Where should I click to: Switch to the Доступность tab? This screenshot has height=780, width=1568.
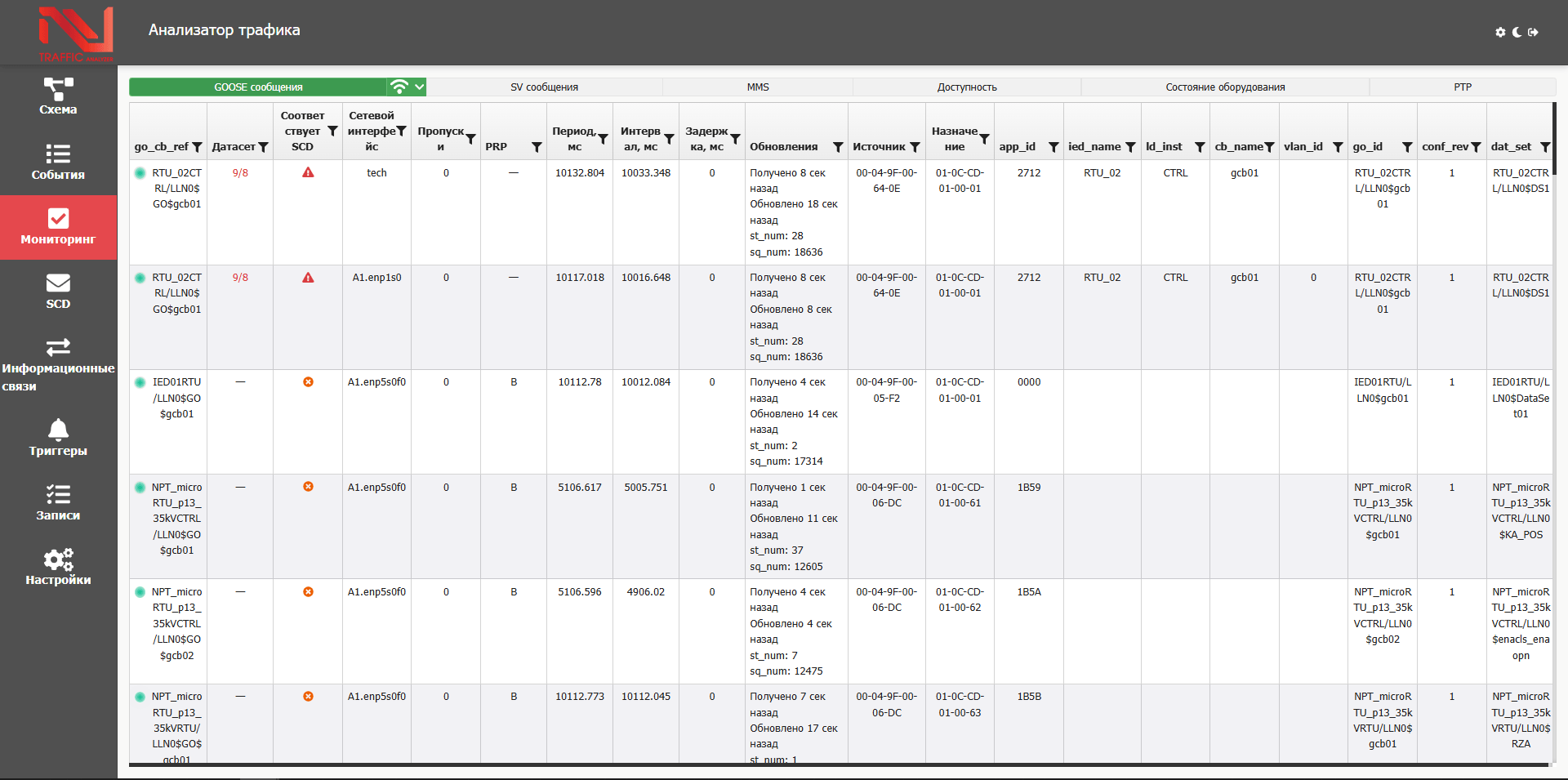(x=967, y=87)
